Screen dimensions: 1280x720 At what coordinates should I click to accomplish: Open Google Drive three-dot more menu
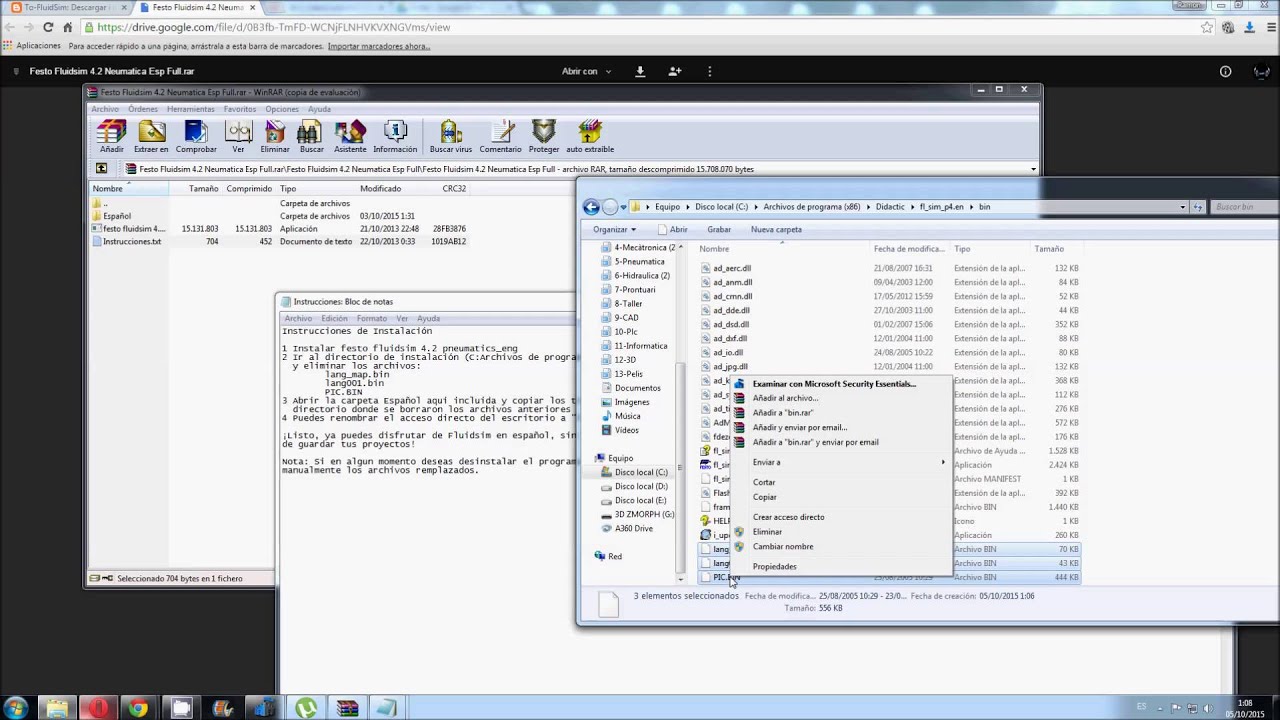pyautogui.click(x=710, y=71)
